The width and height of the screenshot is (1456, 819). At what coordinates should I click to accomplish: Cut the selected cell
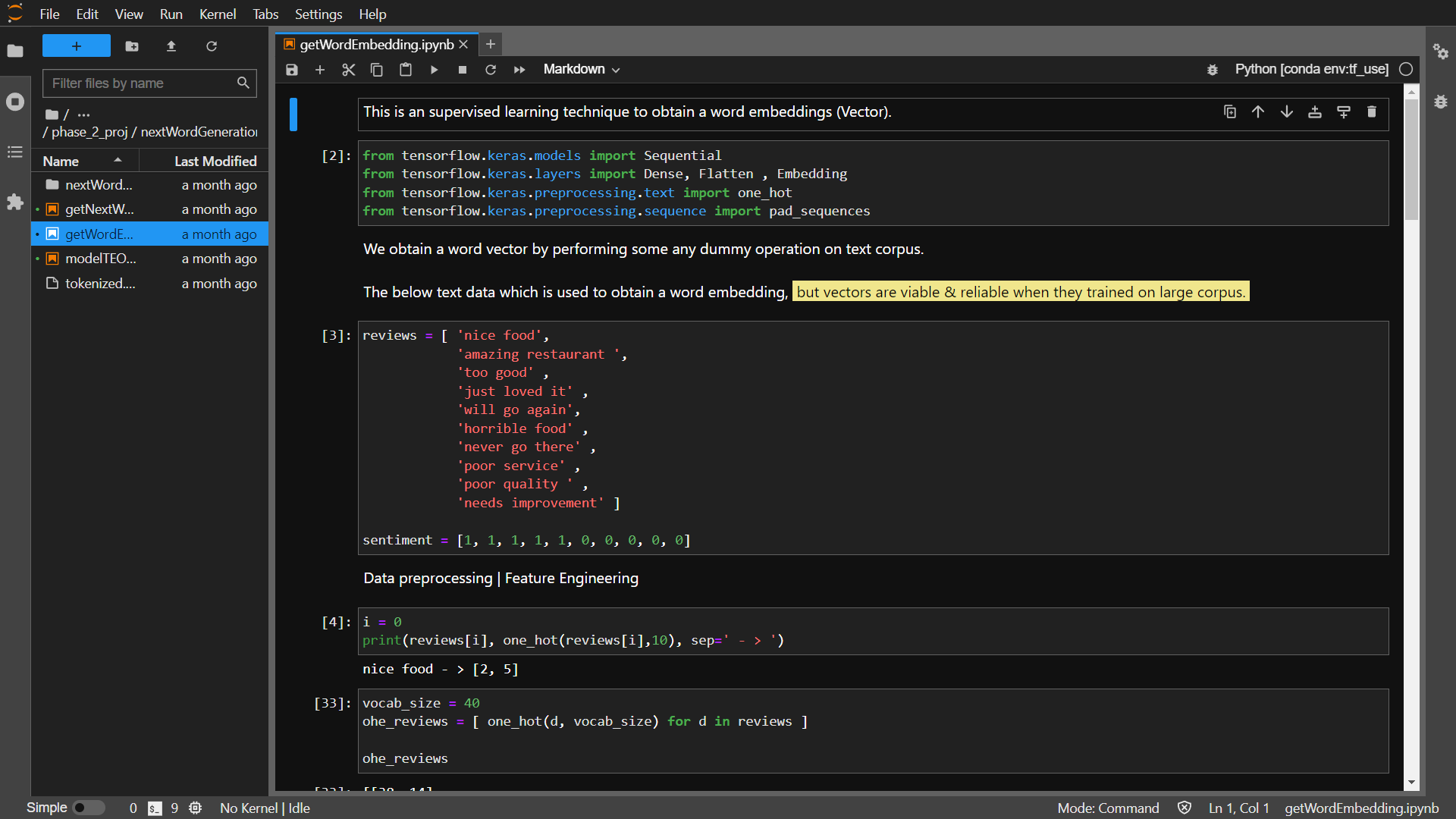click(x=348, y=70)
